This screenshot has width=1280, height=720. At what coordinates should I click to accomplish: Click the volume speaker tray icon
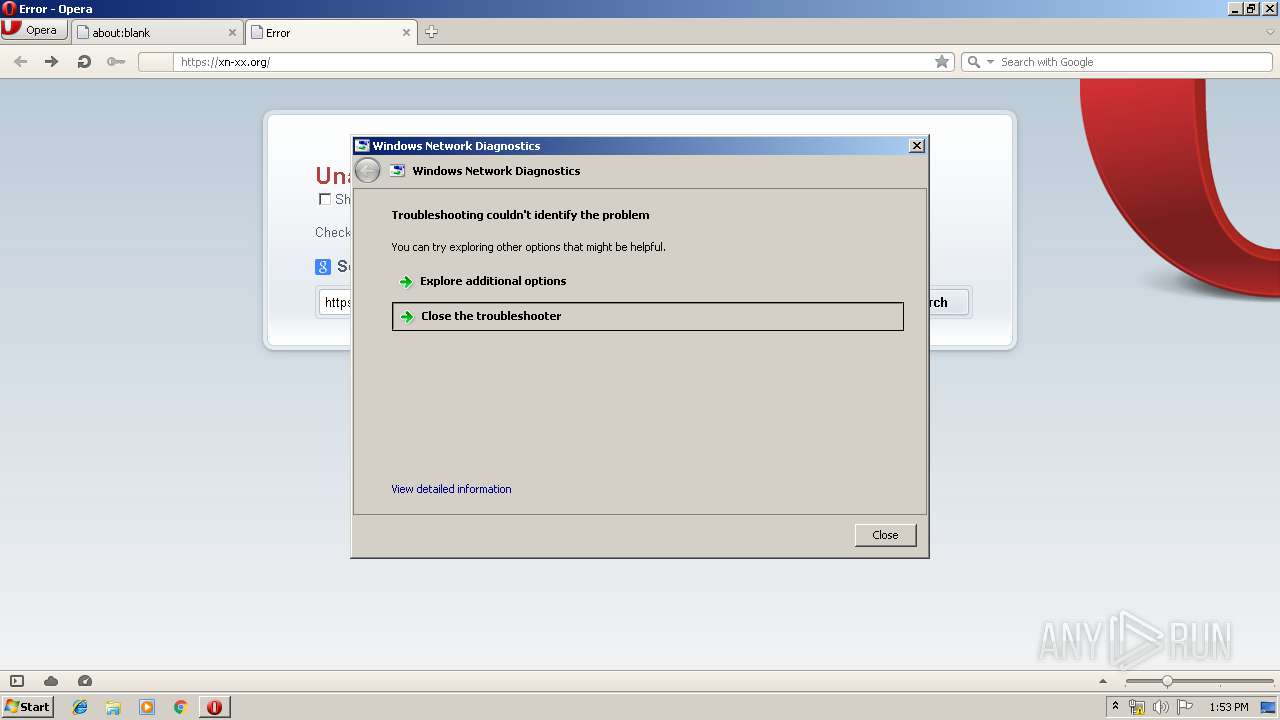point(1161,707)
